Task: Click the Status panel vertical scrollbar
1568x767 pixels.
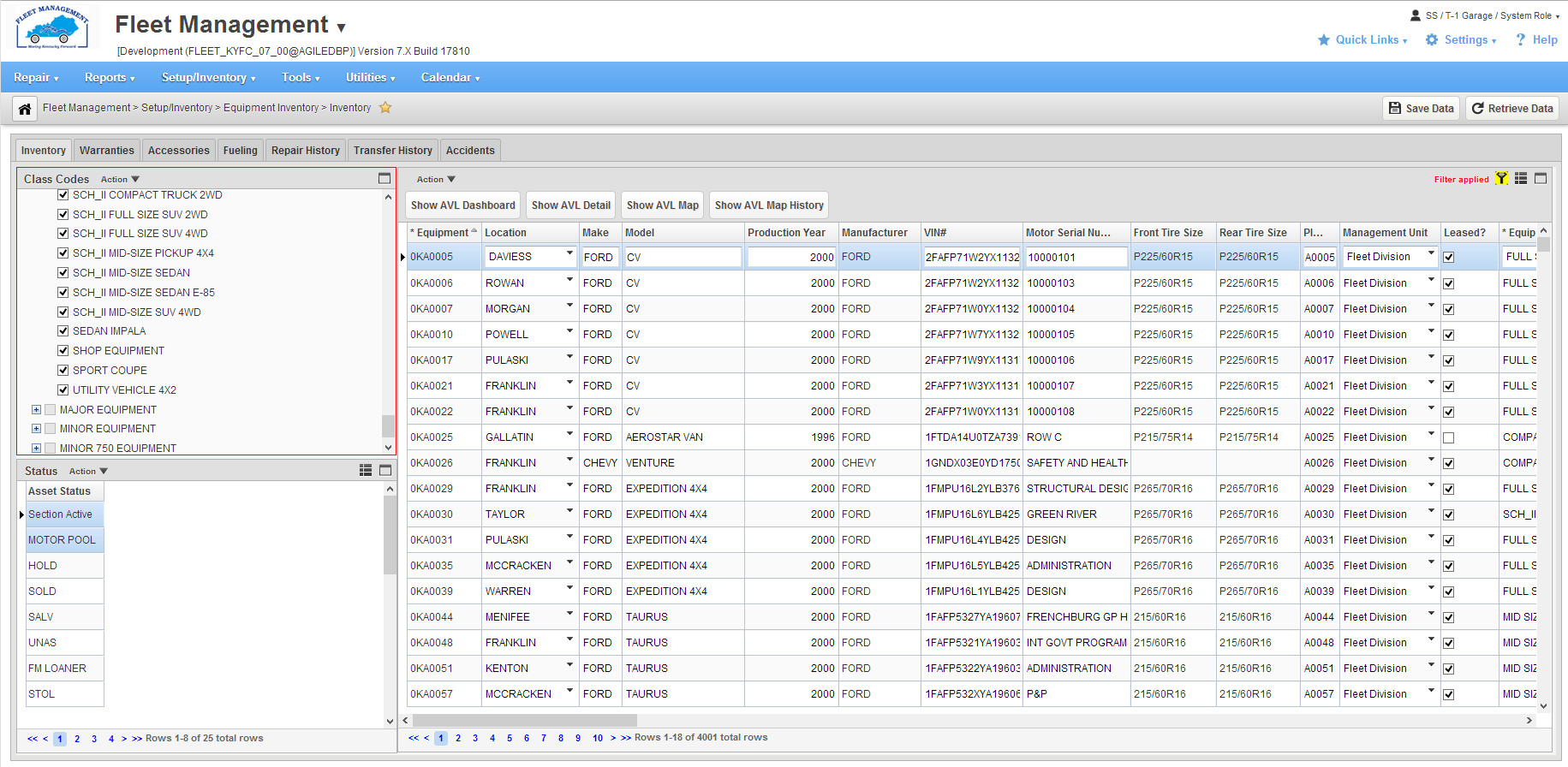Action: pyautogui.click(x=390, y=535)
